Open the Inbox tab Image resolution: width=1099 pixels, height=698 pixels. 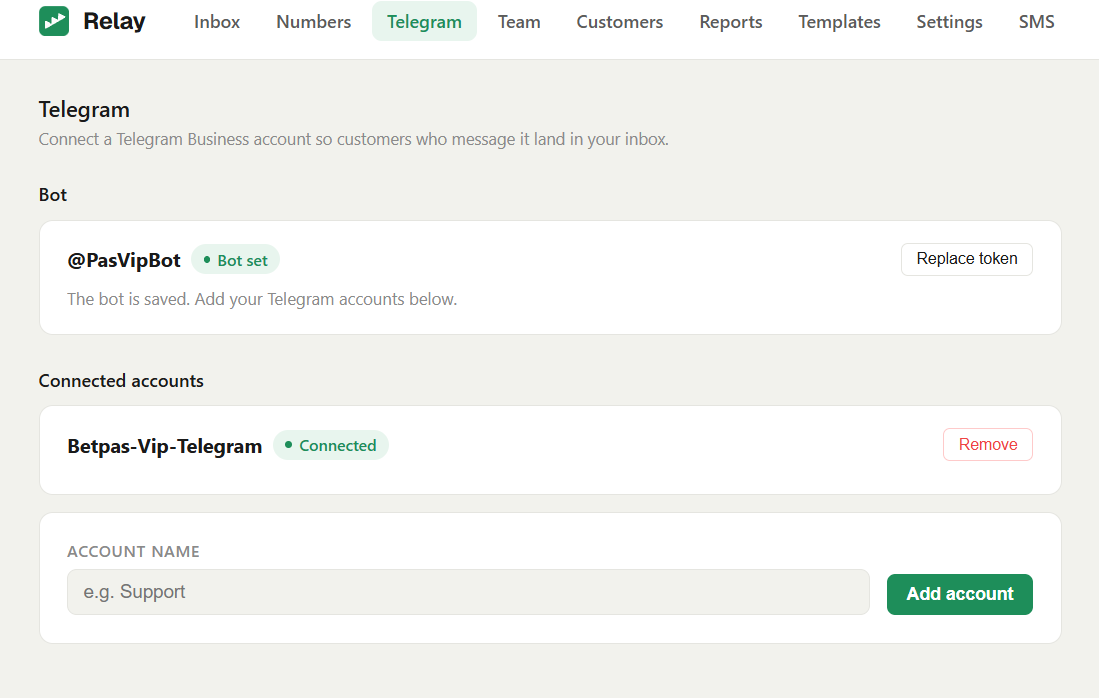point(217,22)
